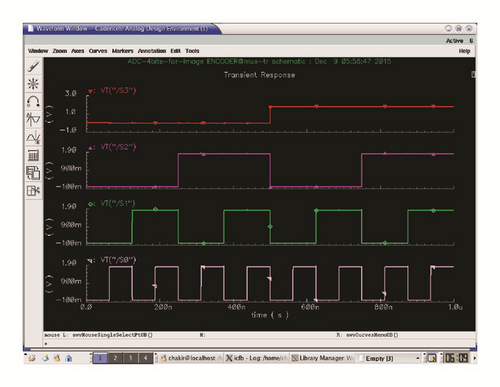Click the crosshair-on-waveform marker icon

point(33,119)
